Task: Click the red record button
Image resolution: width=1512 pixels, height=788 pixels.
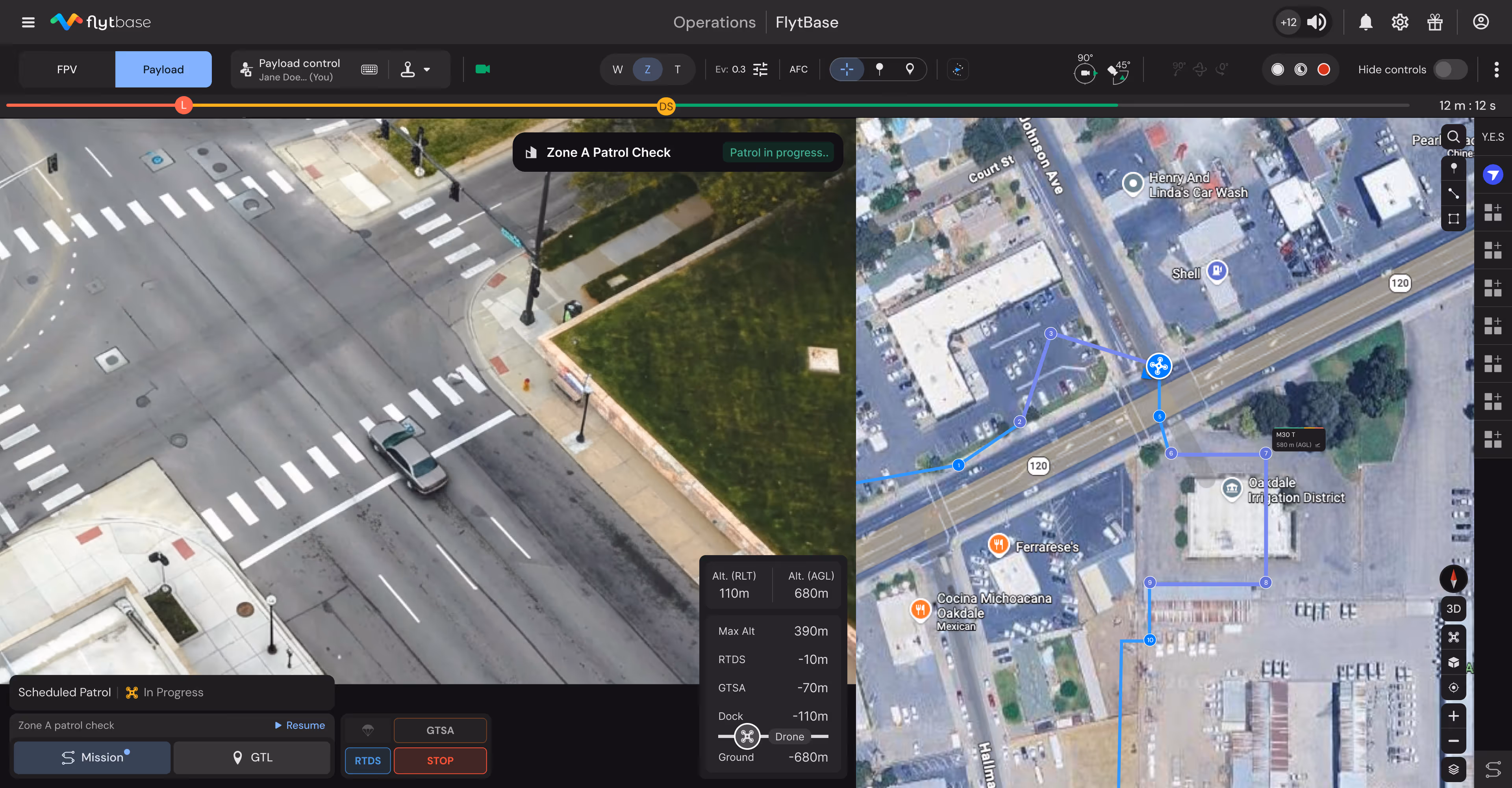Action: point(1323,69)
